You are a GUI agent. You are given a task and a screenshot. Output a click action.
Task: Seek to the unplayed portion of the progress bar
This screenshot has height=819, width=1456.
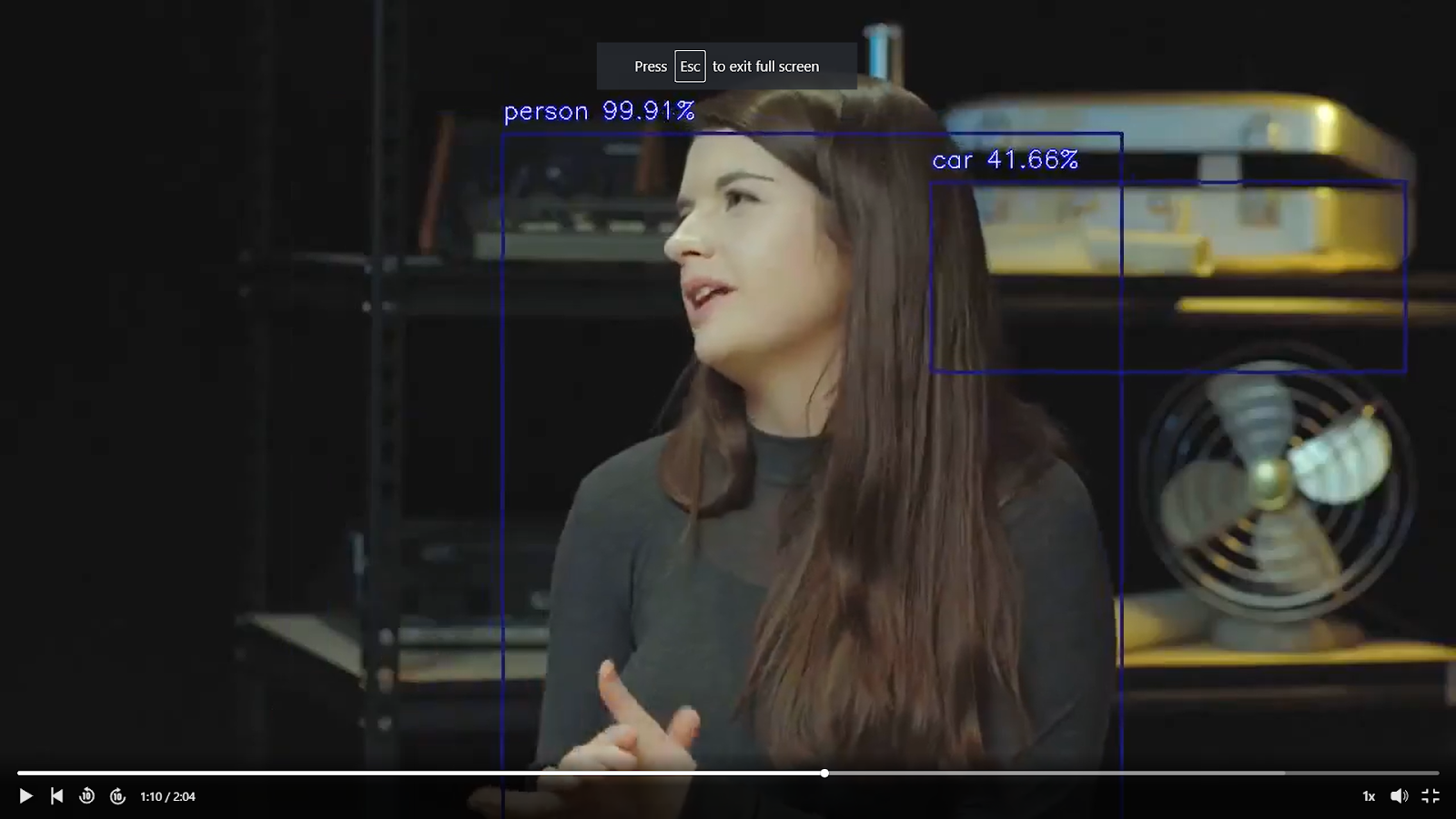pyautogui.click(x=1133, y=773)
